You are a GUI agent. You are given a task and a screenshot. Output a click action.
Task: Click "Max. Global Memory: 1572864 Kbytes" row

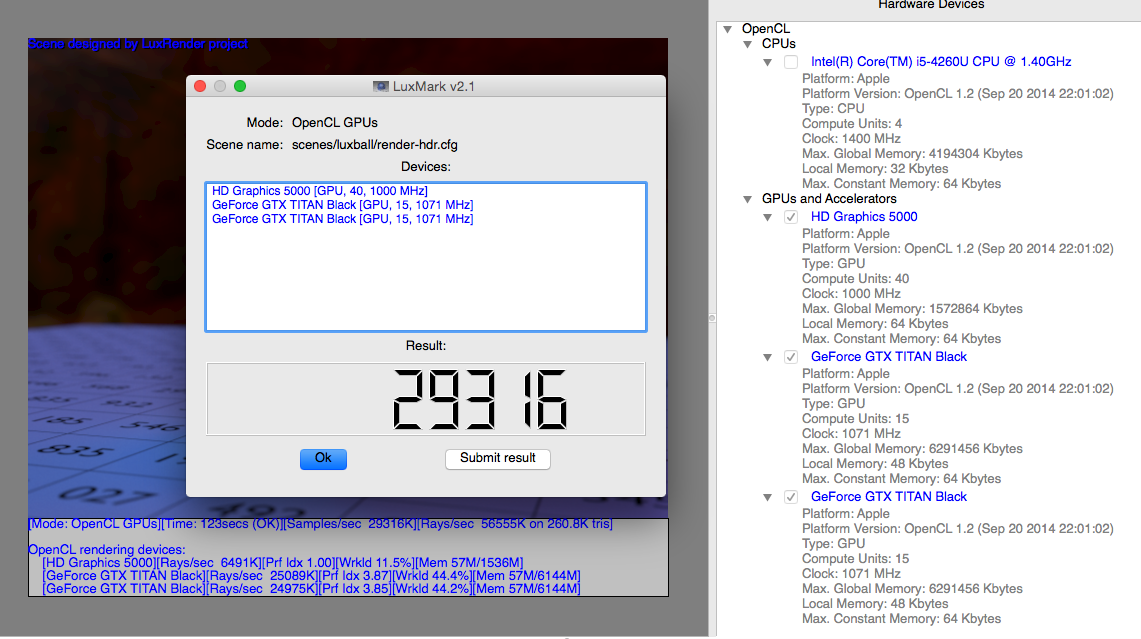(x=912, y=309)
